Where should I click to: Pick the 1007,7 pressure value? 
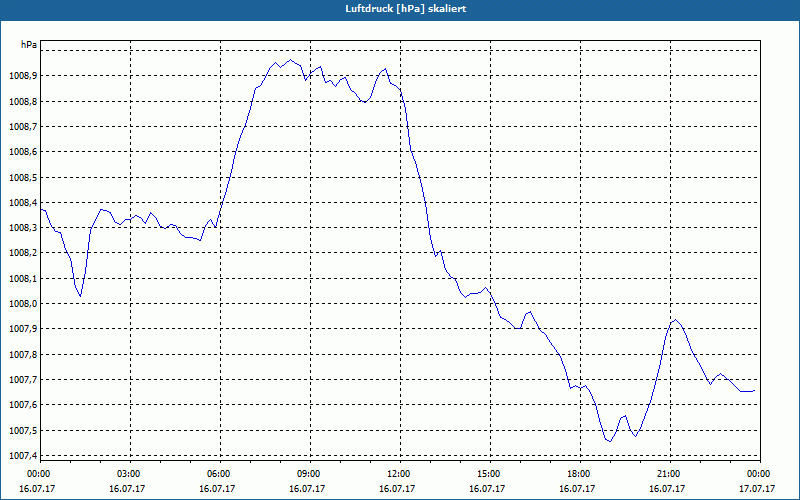tap(23, 380)
